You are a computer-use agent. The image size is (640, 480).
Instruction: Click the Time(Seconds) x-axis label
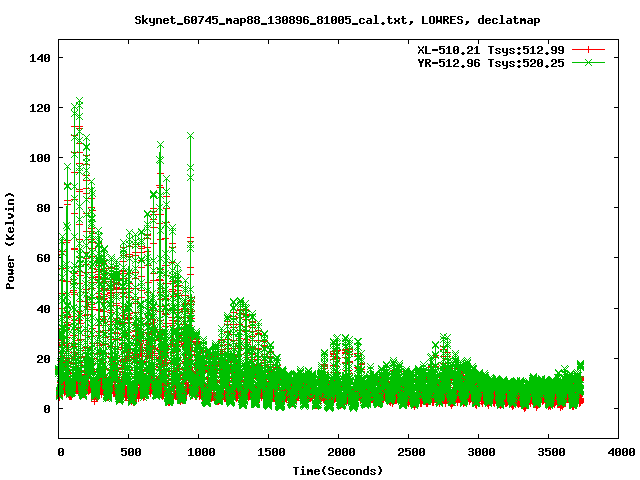338,471
